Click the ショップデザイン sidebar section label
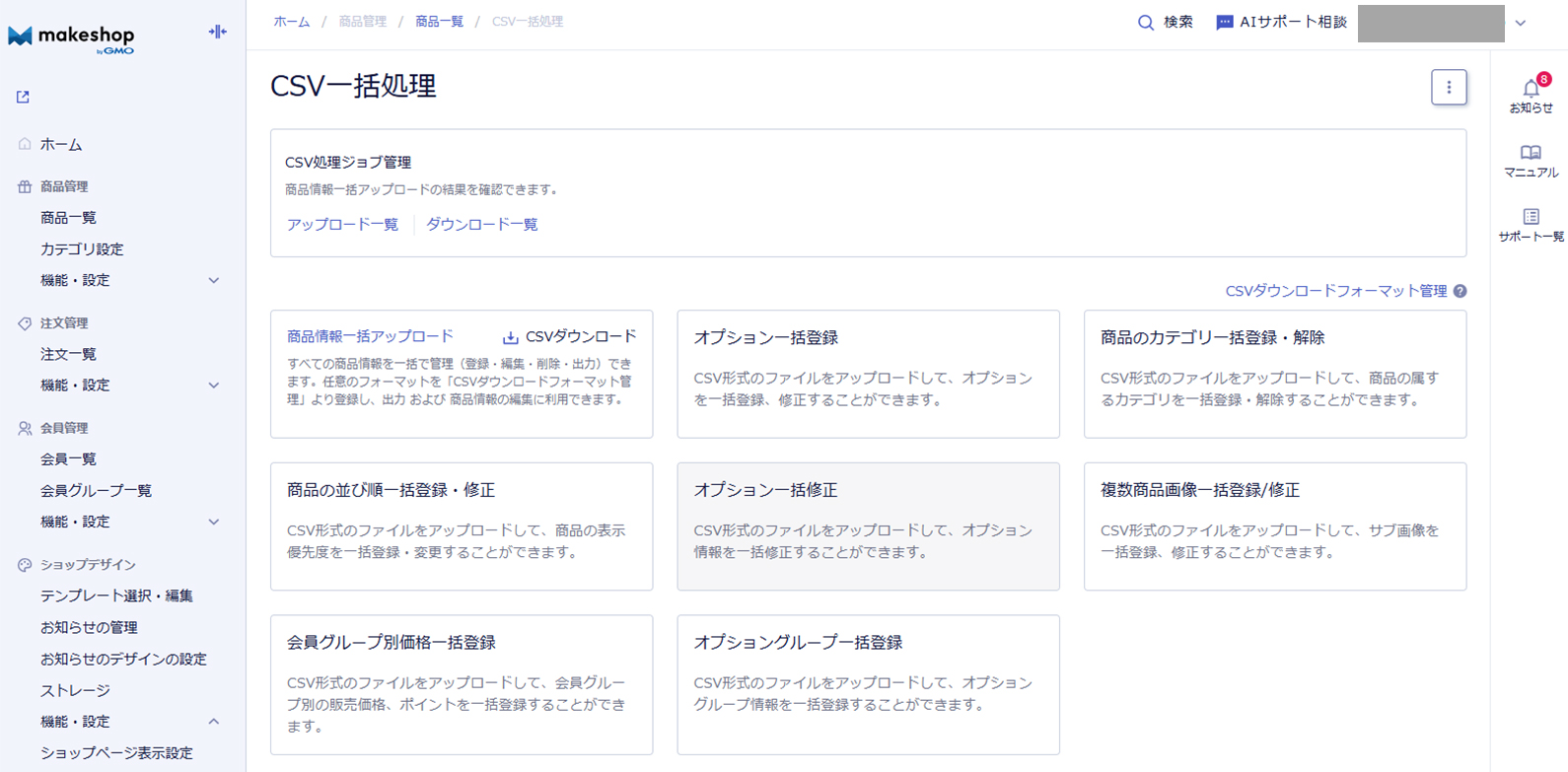 [88, 565]
